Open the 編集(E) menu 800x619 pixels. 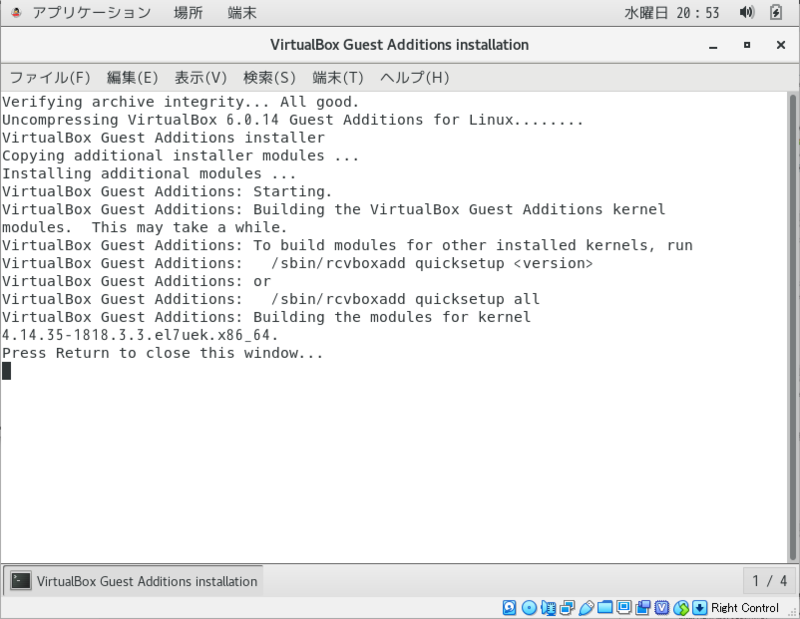pyautogui.click(x=133, y=78)
